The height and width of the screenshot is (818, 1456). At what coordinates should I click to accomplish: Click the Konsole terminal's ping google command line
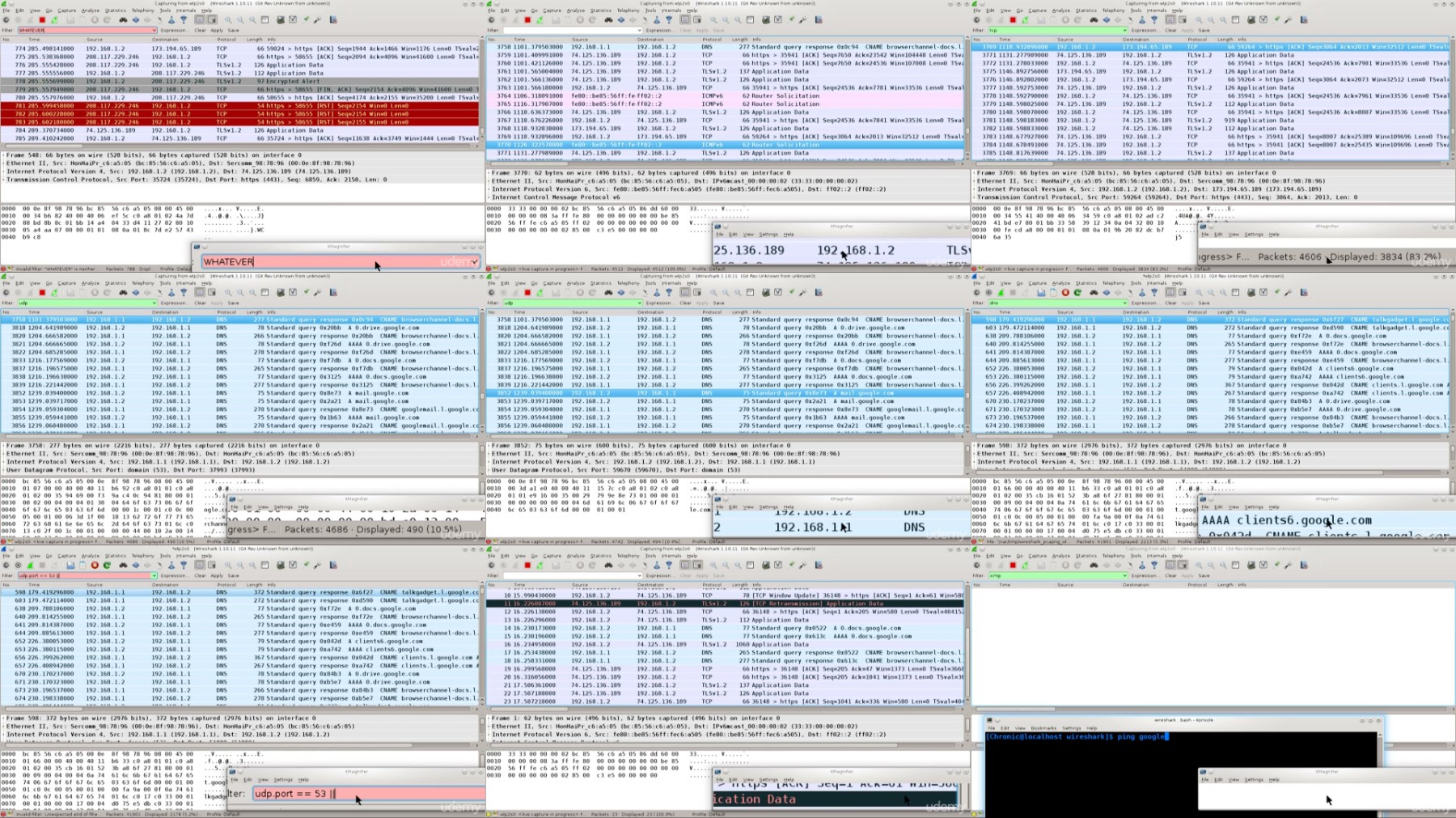pyautogui.click(x=1077, y=737)
